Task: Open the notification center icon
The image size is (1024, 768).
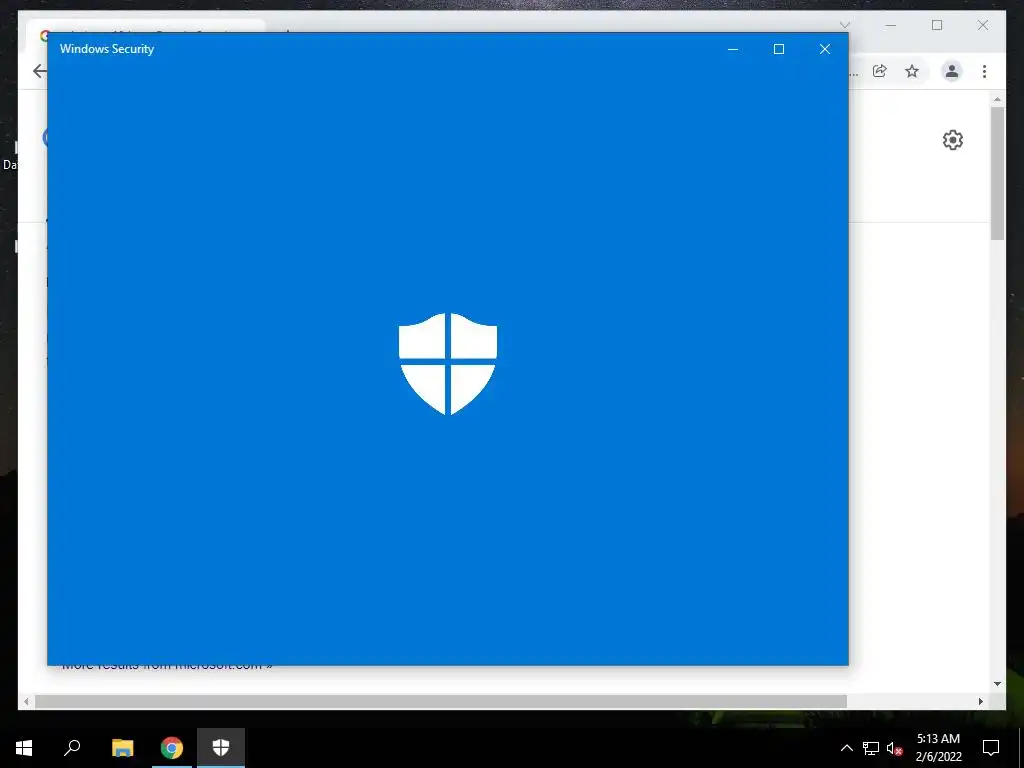Action: tap(991, 748)
